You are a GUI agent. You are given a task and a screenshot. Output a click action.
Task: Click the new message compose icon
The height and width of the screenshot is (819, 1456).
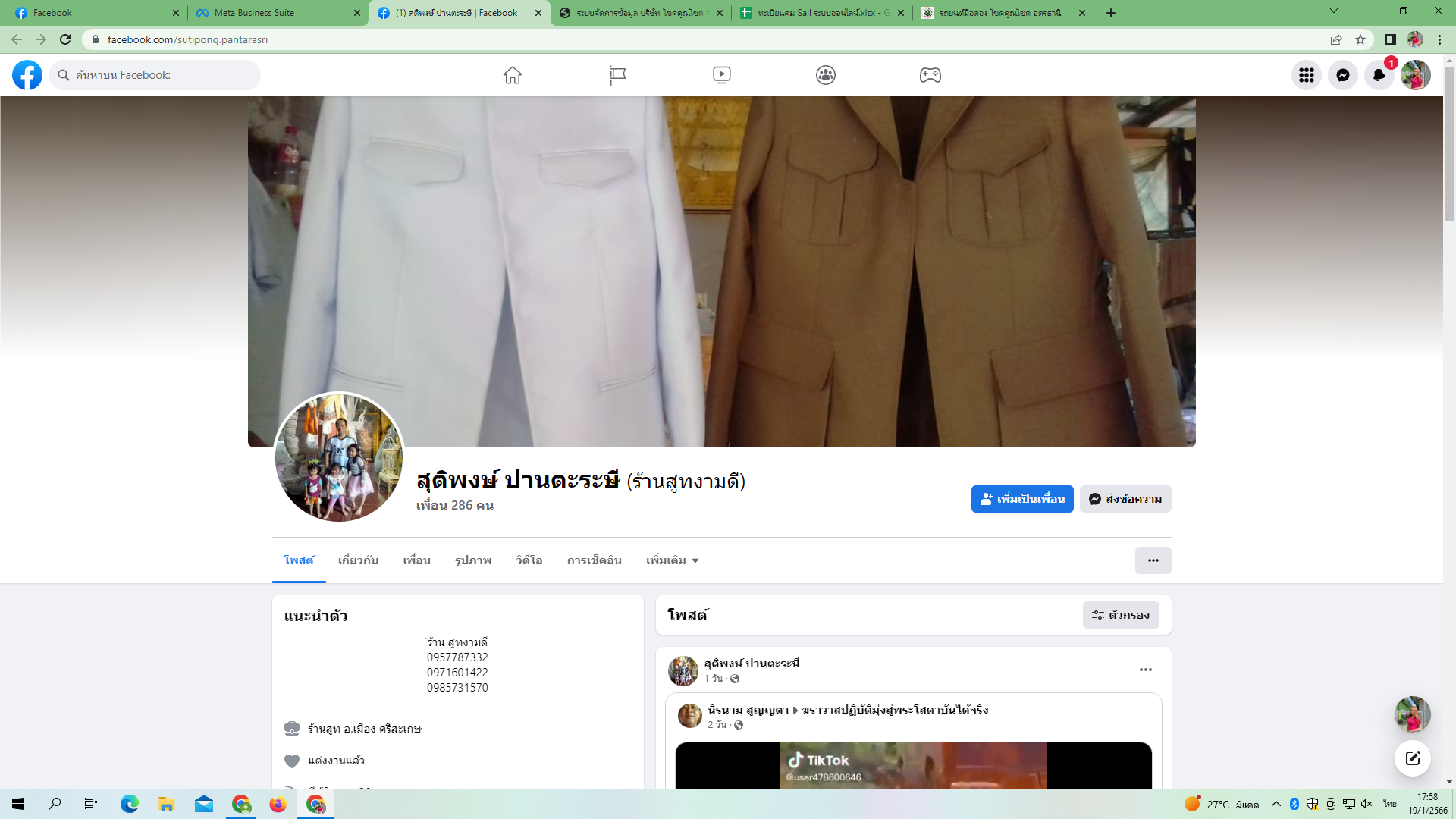[1412, 758]
